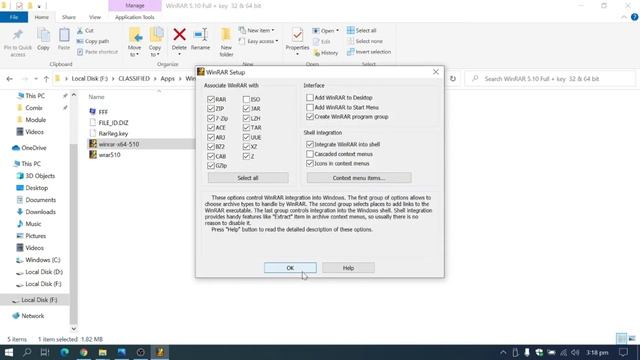Click the Search WinRAR 5.10 Full field
The height and width of the screenshot is (360, 640).
tap(550, 79)
